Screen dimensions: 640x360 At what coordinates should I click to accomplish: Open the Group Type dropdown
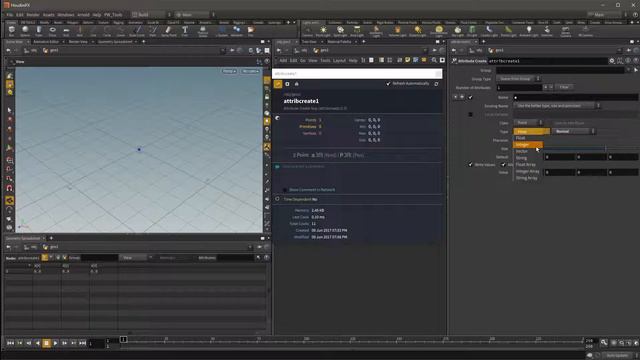click(x=518, y=79)
